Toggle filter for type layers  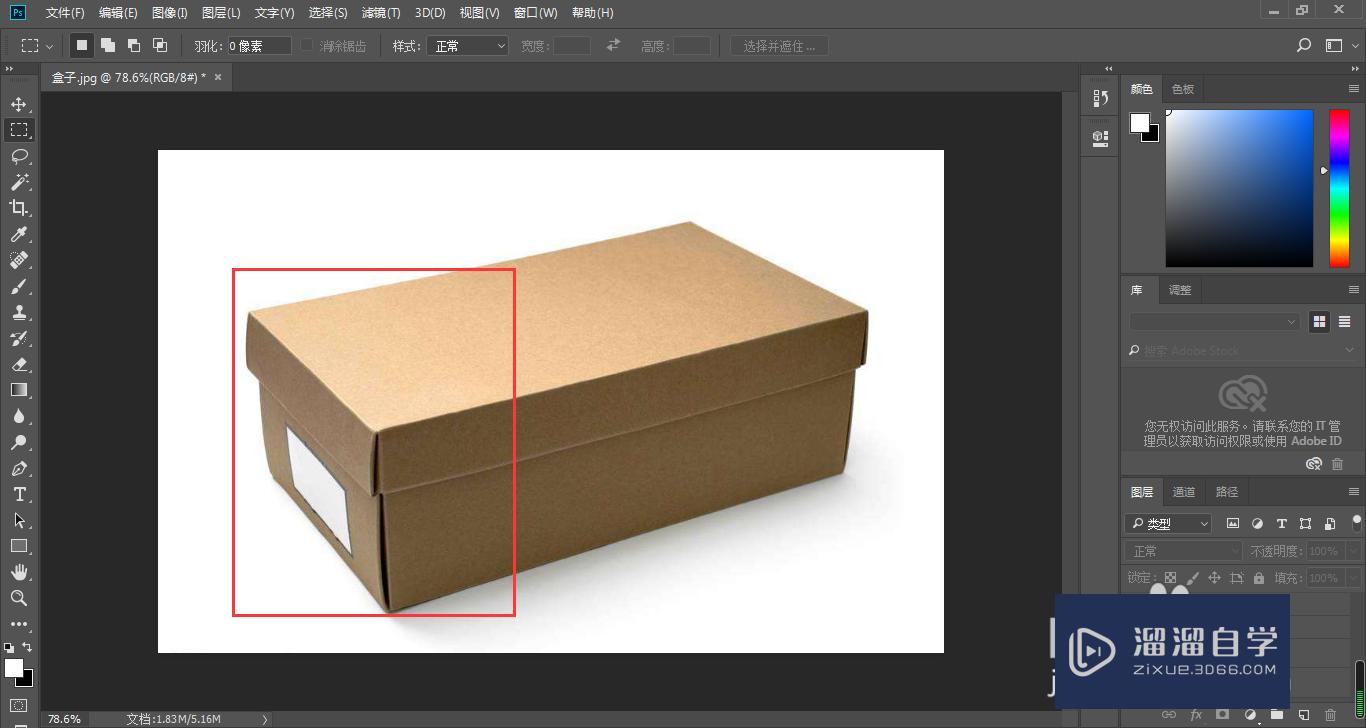1281,523
